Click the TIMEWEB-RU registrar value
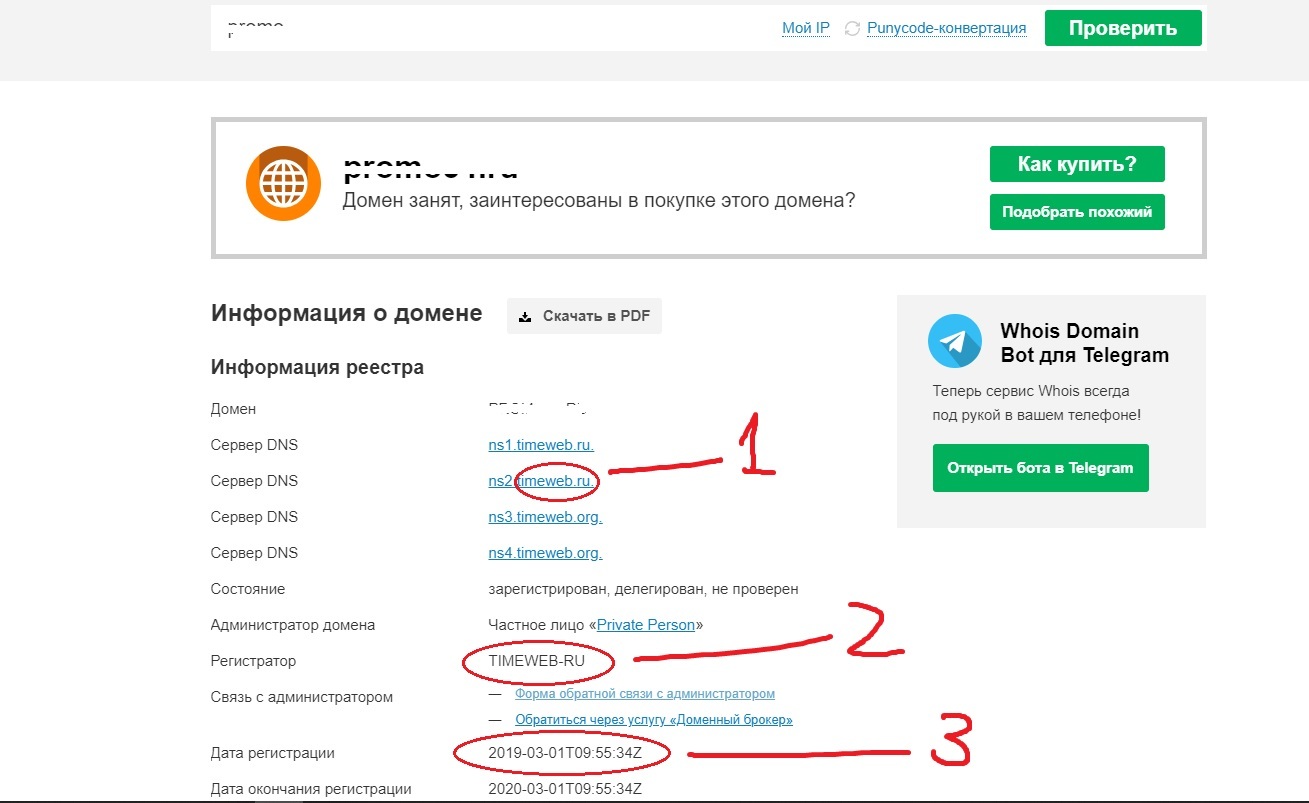The height and width of the screenshot is (803, 1309). pyautogui.click(x=536, y=661)
